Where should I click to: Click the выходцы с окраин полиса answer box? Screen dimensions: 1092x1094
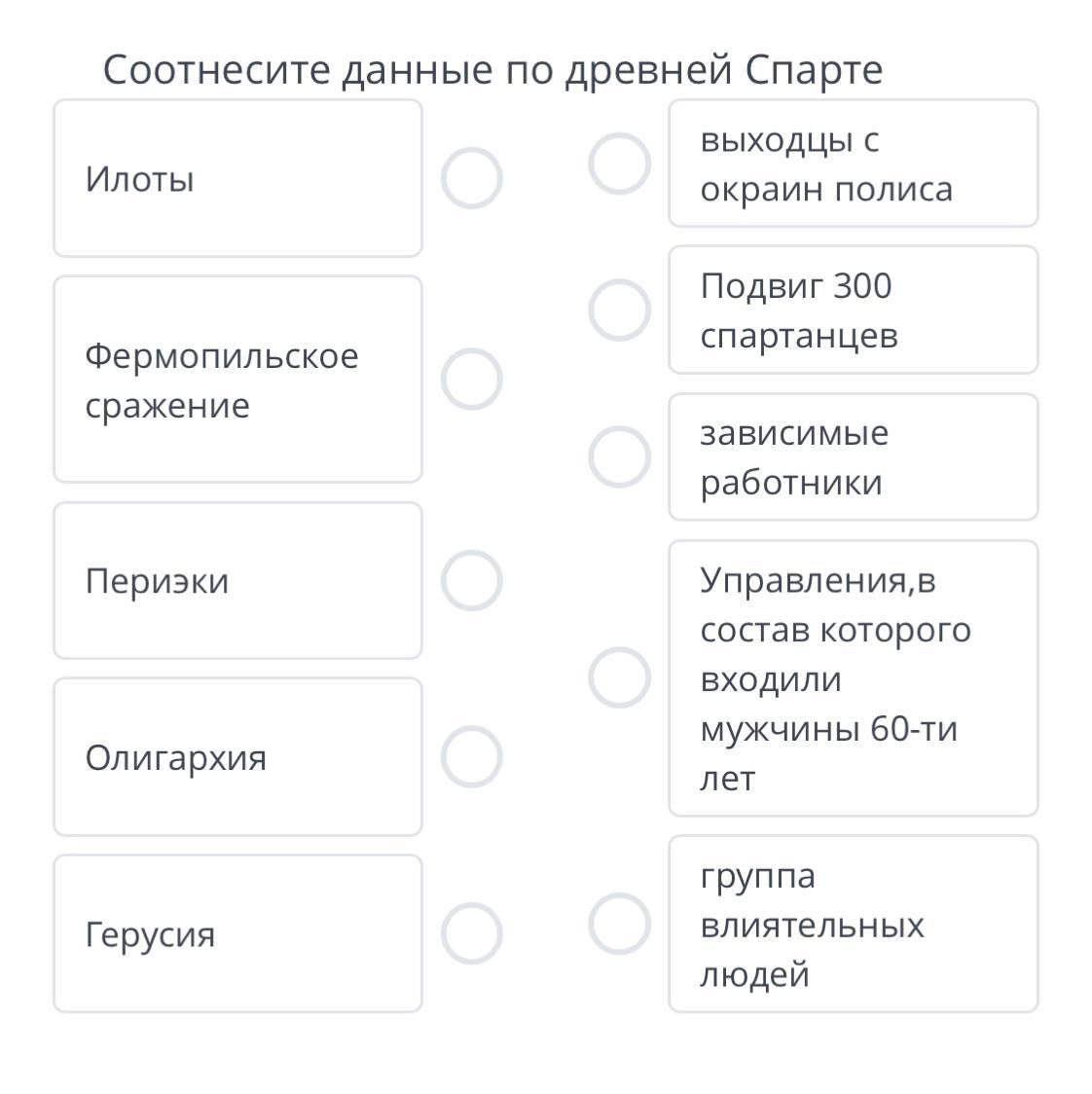pyautogui.click(x=853, y=164)
